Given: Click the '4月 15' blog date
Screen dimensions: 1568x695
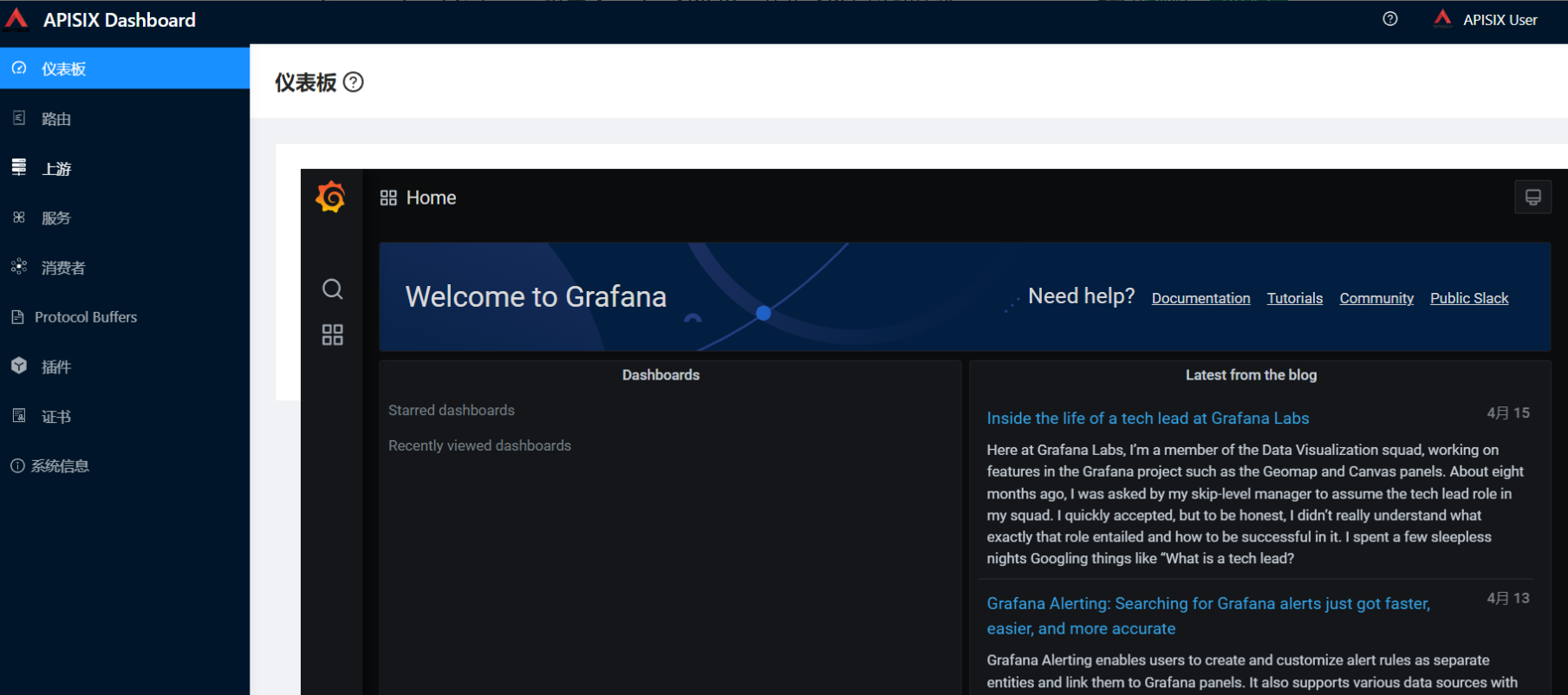Looking at the screenshot, I should (1508, 413).
